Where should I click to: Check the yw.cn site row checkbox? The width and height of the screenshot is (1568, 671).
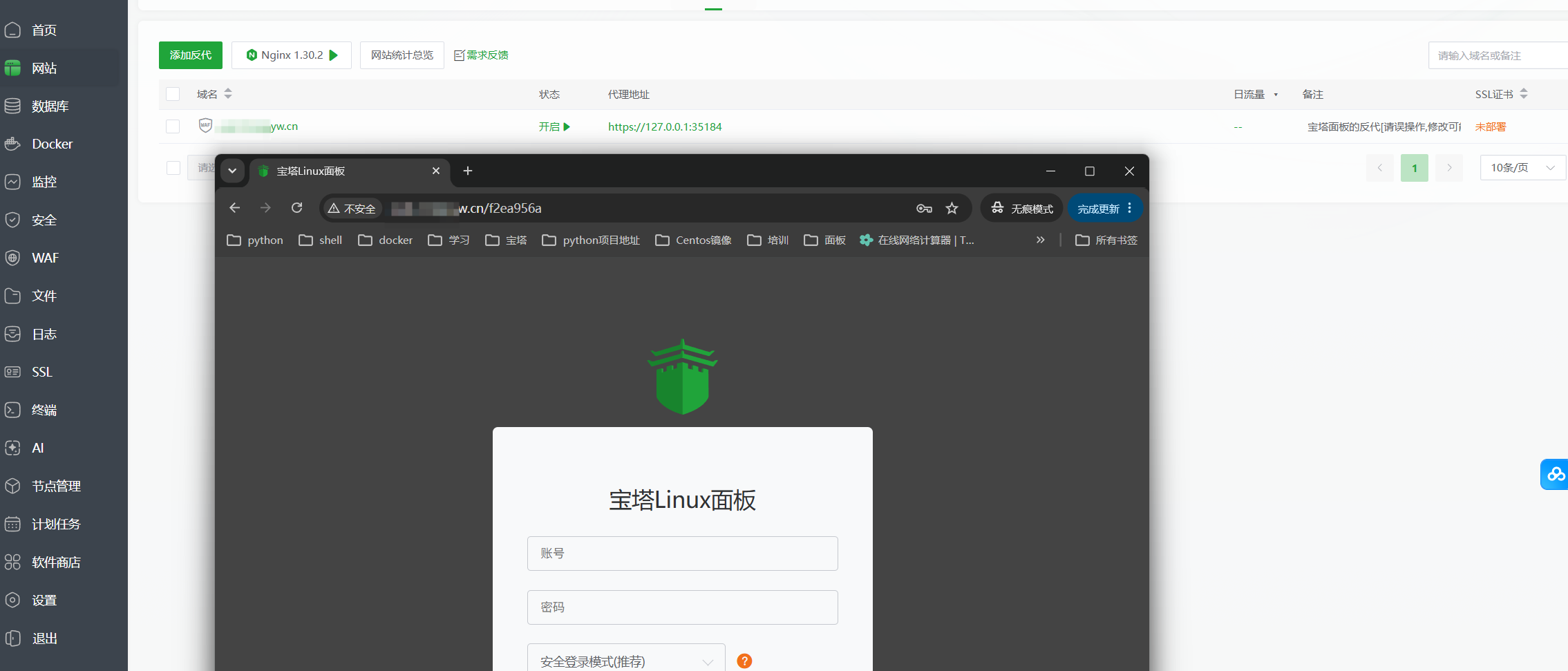(x=173, y=126)
